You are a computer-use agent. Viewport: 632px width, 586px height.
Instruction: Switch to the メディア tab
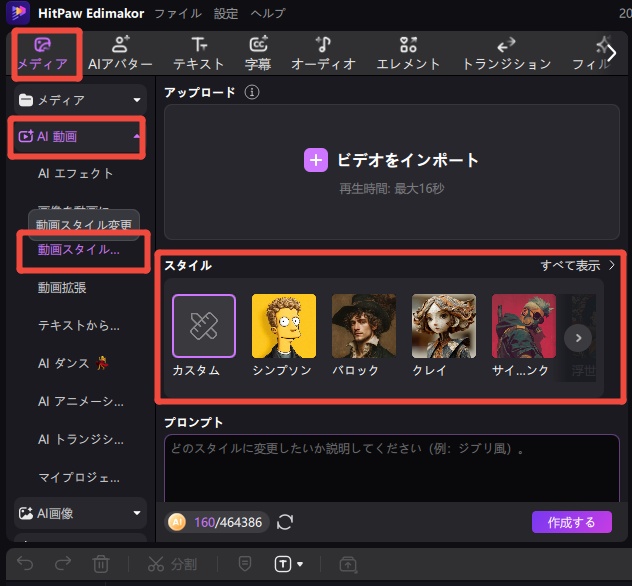(x=43, y=54)
